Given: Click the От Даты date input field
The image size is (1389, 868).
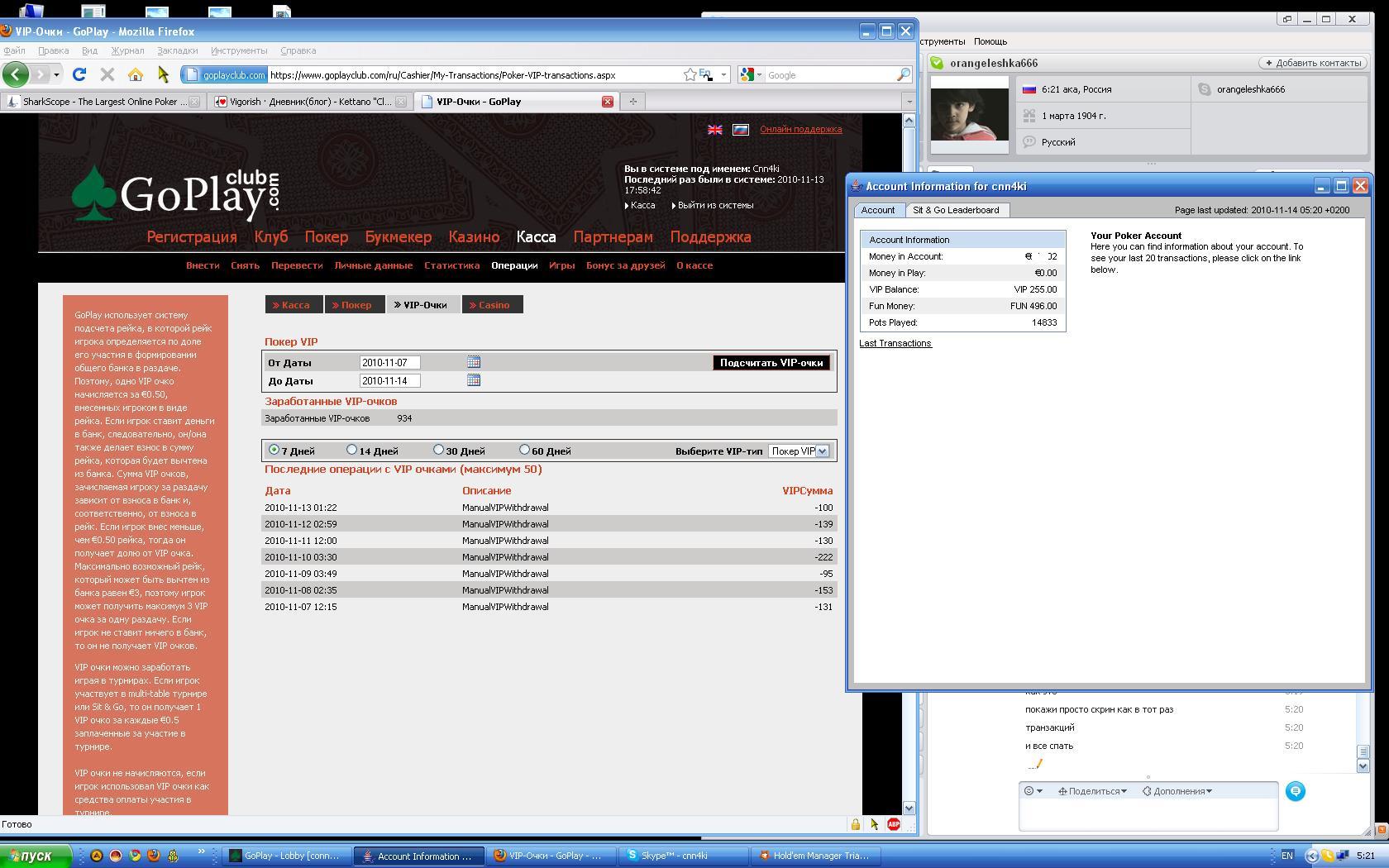Looking at the screenshot, I should click(390, 362).
